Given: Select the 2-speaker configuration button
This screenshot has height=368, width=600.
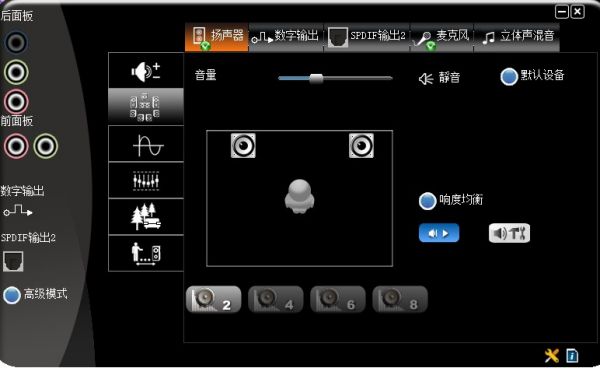Looking at the screenshot, I should pos(214,299).
